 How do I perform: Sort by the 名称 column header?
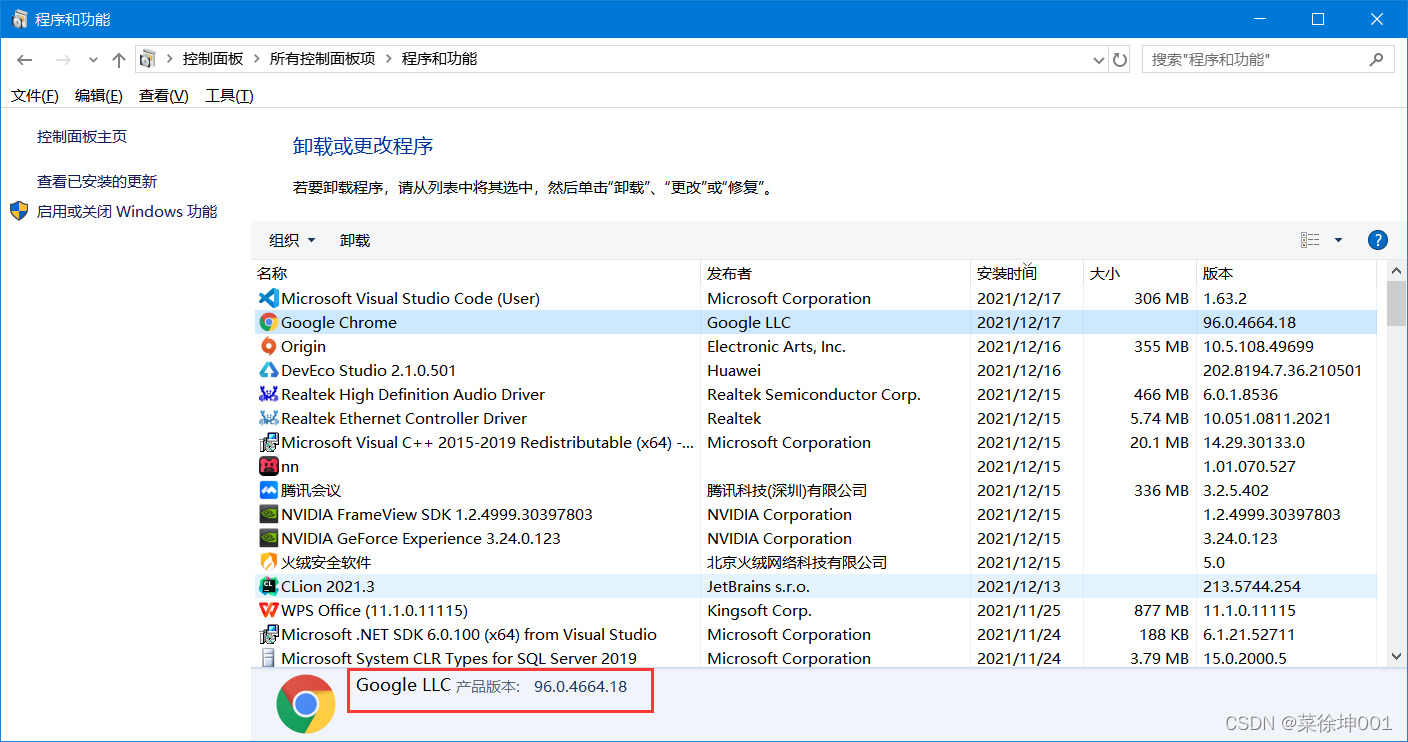[476, 273]
